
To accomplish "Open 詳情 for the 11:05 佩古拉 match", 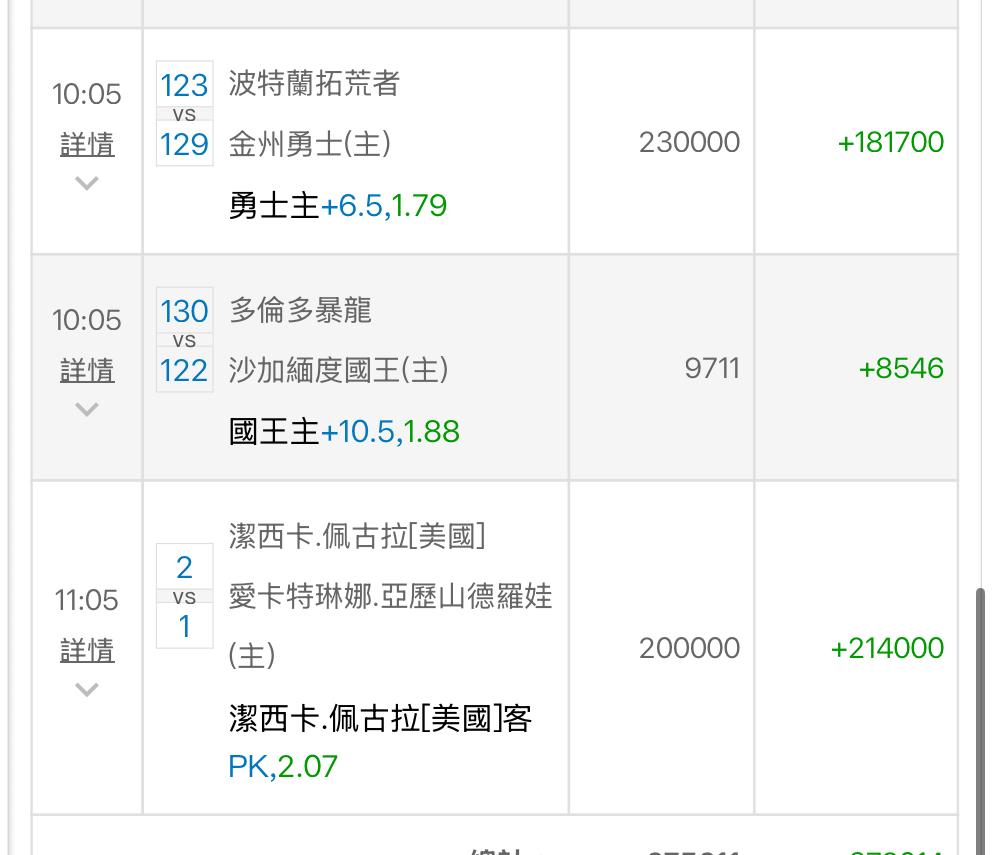I will pyautogui.click(x=87, y=651).
